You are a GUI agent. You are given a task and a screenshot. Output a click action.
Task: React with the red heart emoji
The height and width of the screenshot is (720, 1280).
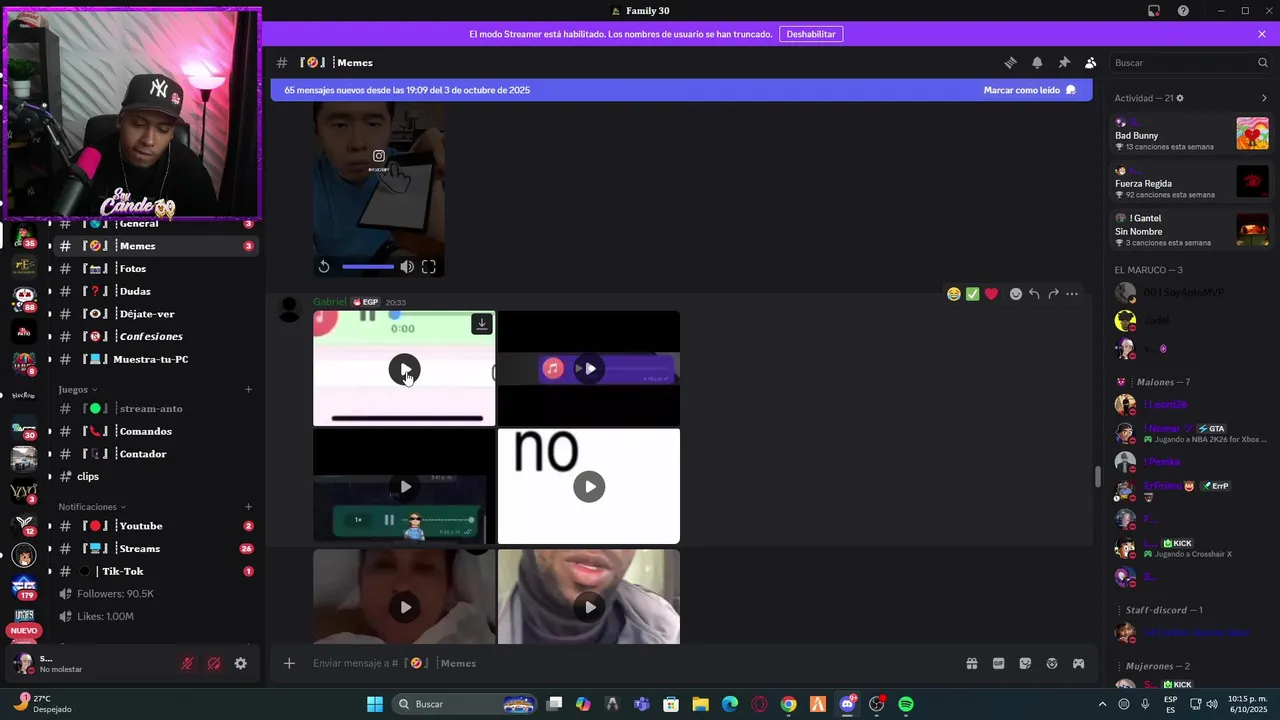(x=991, y=294)
